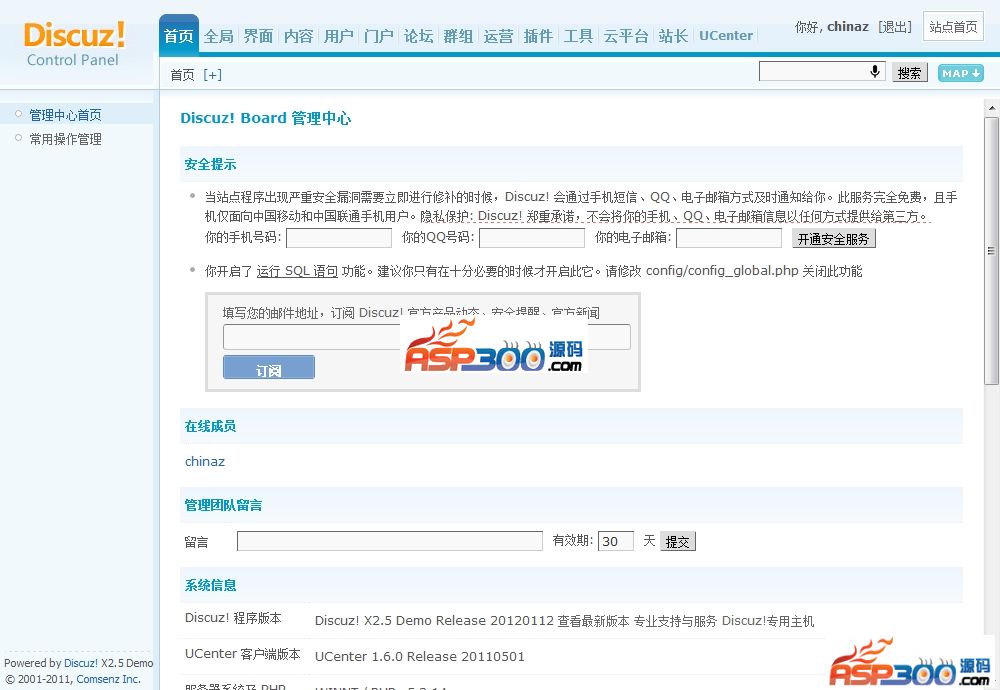Click the Comsenz Inc. footer link
1000x690 pixels.
pos(108,679)
